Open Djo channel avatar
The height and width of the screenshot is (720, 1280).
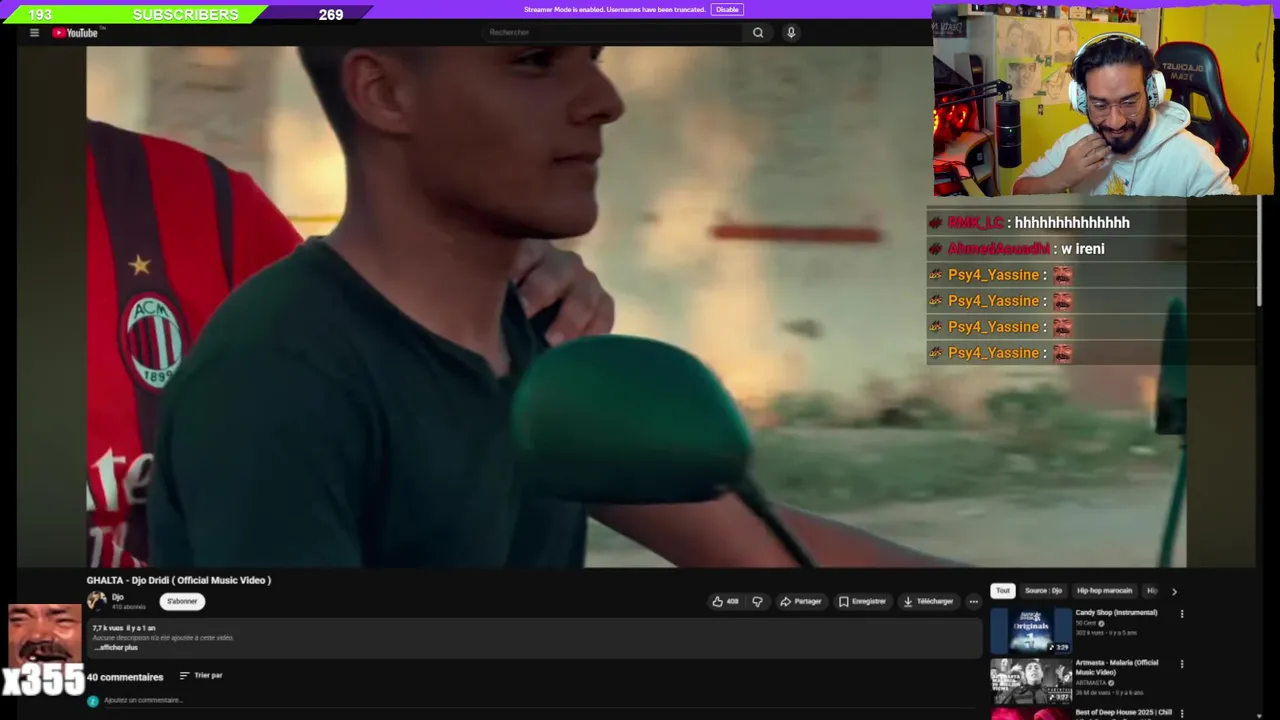pos(96,600)
